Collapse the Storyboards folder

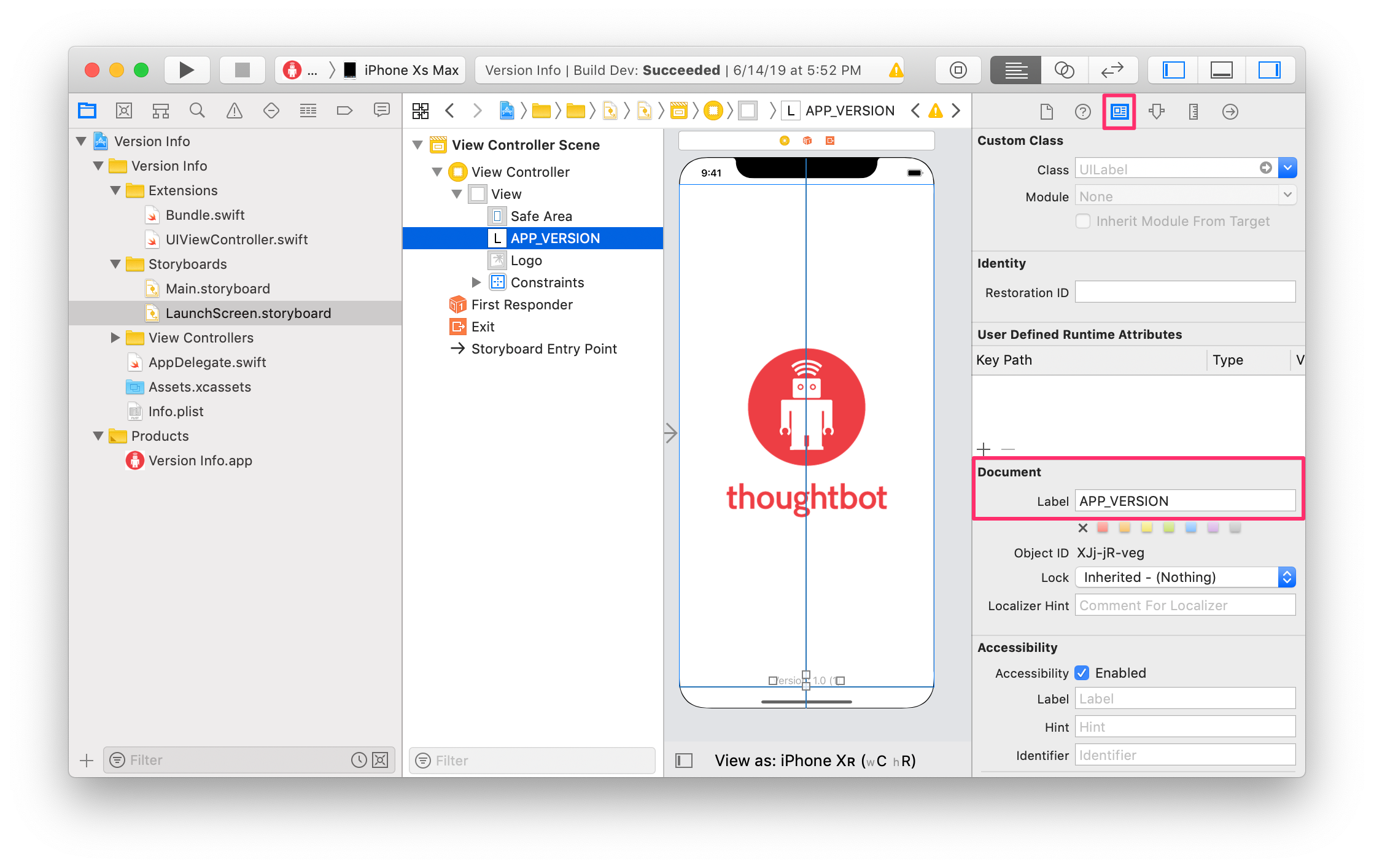tap(115, 264)
